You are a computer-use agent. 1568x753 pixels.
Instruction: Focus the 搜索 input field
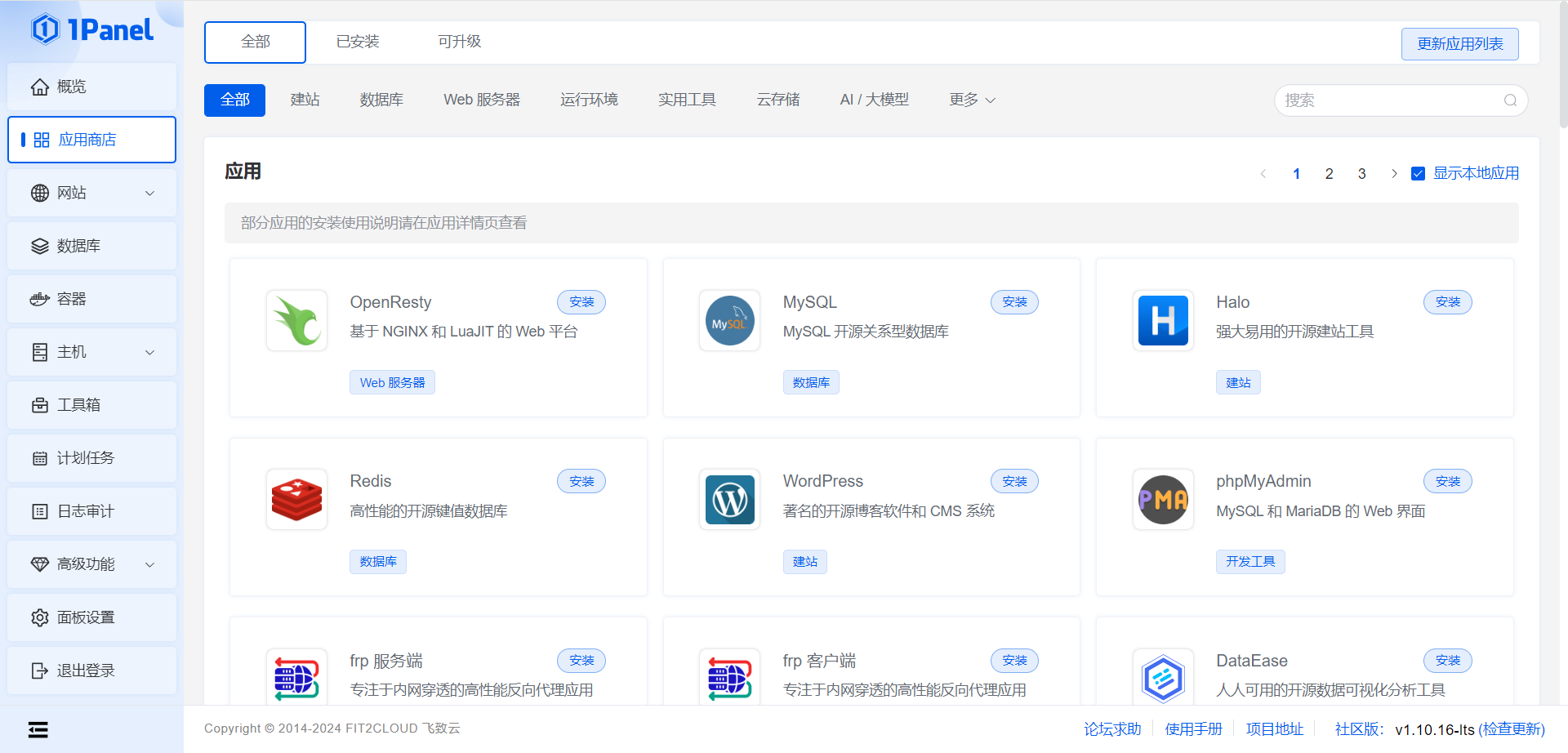1388,100
